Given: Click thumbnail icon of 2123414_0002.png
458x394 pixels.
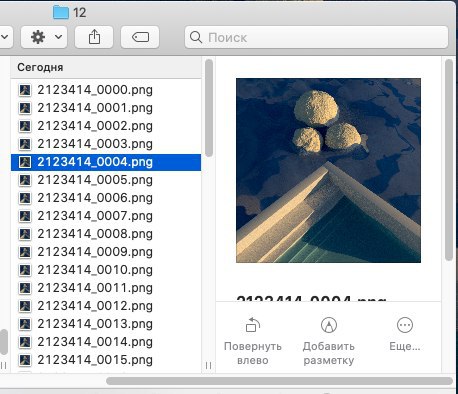Looking at the screenshot, I should pos(25,126).
